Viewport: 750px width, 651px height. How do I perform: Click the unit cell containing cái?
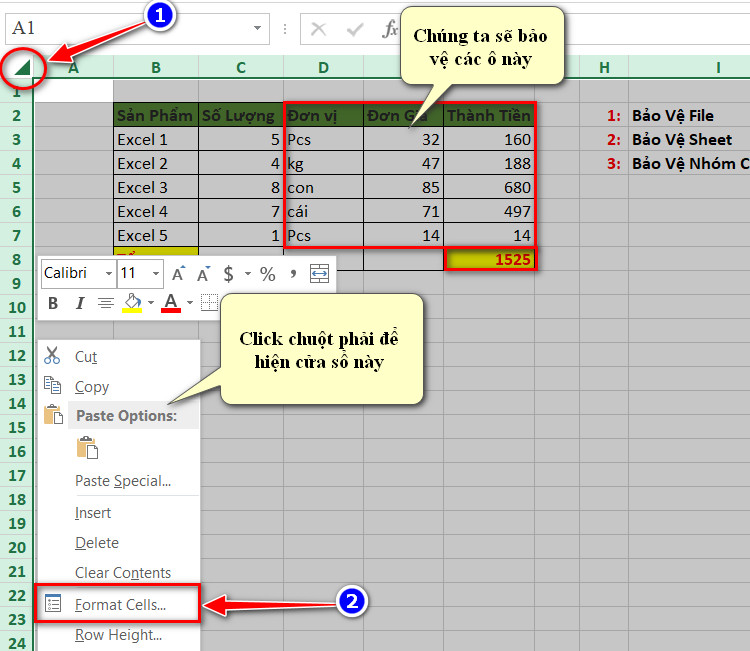tap(324, 211)
